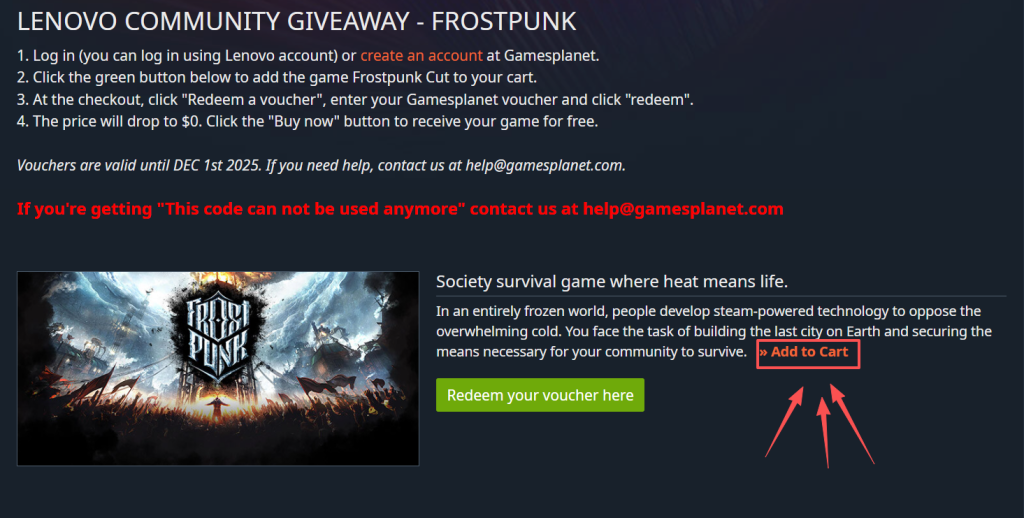Click the step 1 Log in instruction

click(308, 56)
